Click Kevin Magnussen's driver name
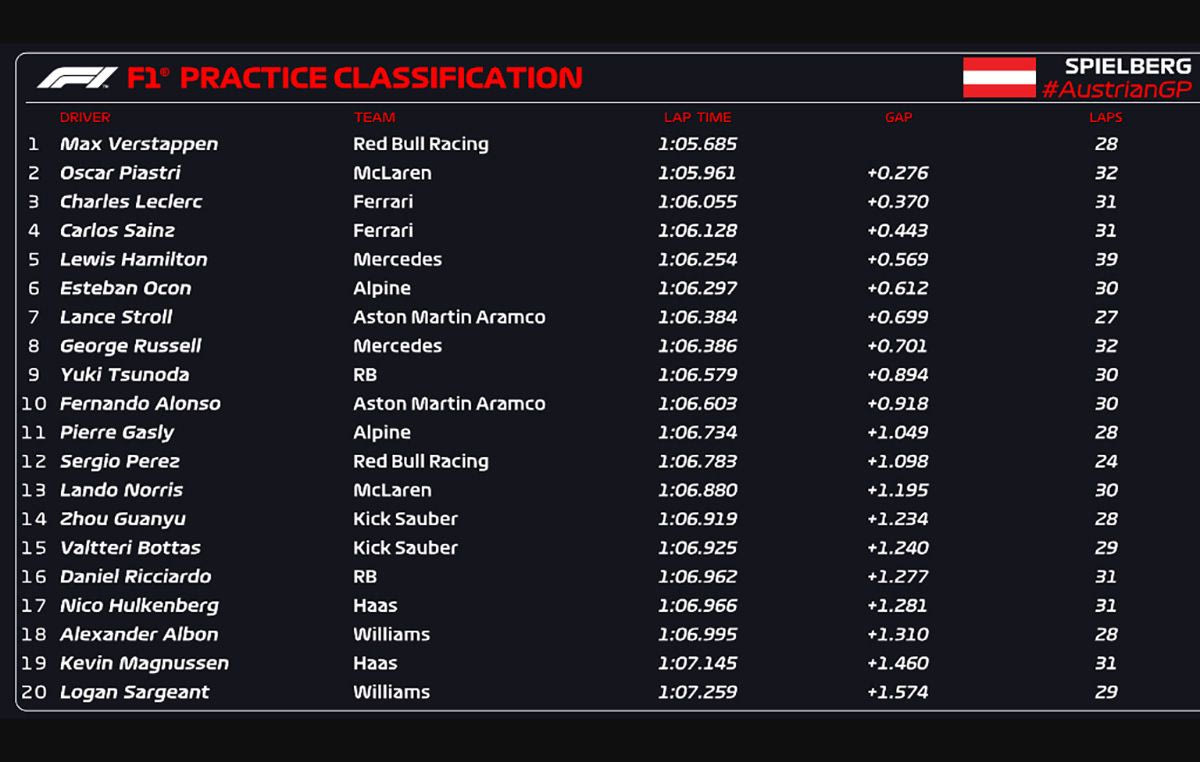The image size is (1200, 762). 144,663
